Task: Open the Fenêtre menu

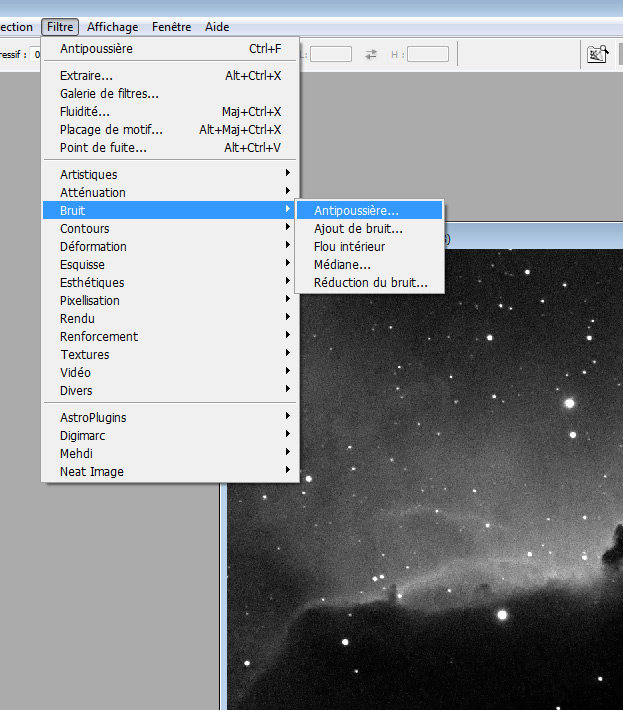Action: pos(171,27)
